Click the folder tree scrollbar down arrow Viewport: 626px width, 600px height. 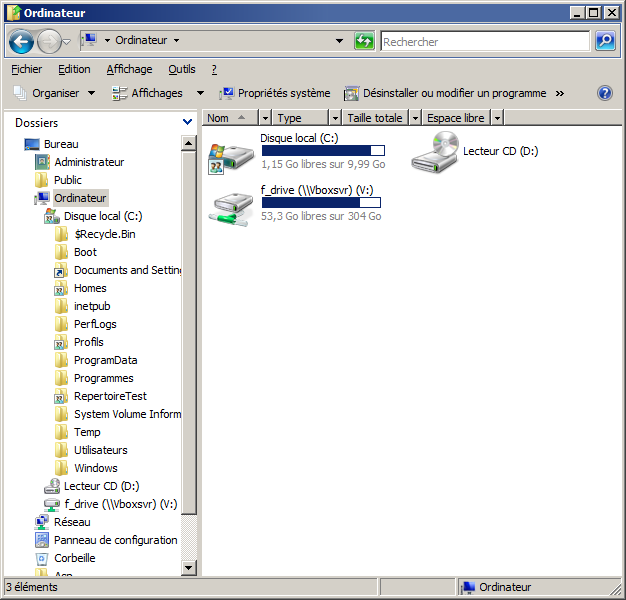(x=189, y=568)
